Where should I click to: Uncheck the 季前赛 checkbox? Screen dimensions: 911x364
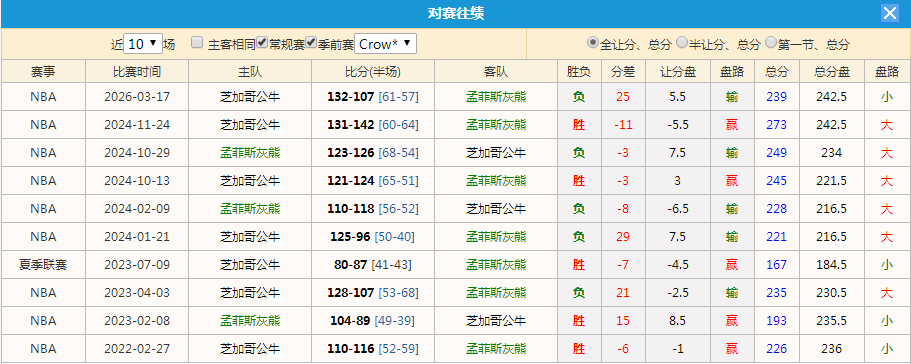click(x=311, y=42)
